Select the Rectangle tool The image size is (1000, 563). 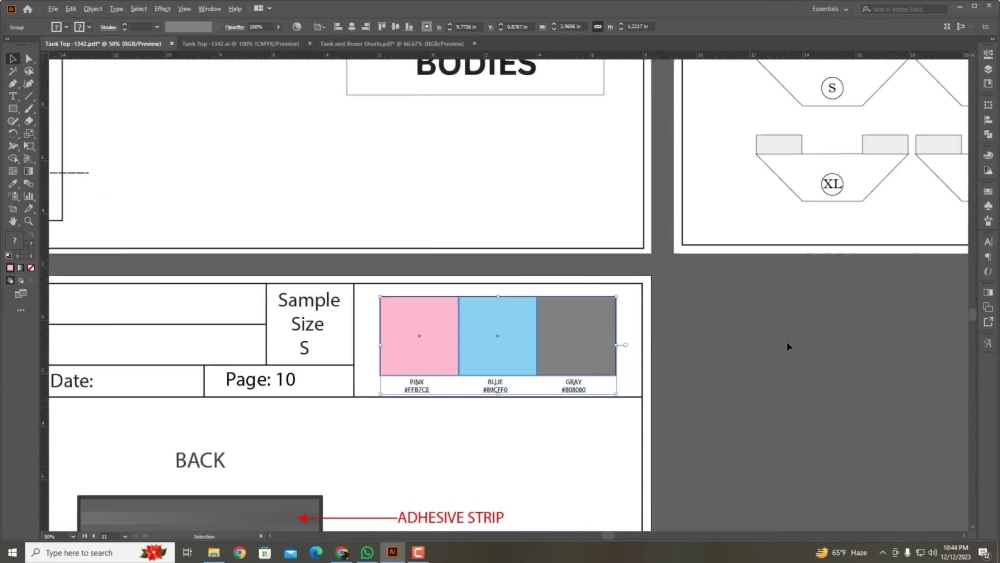click(x=13, y=108)
